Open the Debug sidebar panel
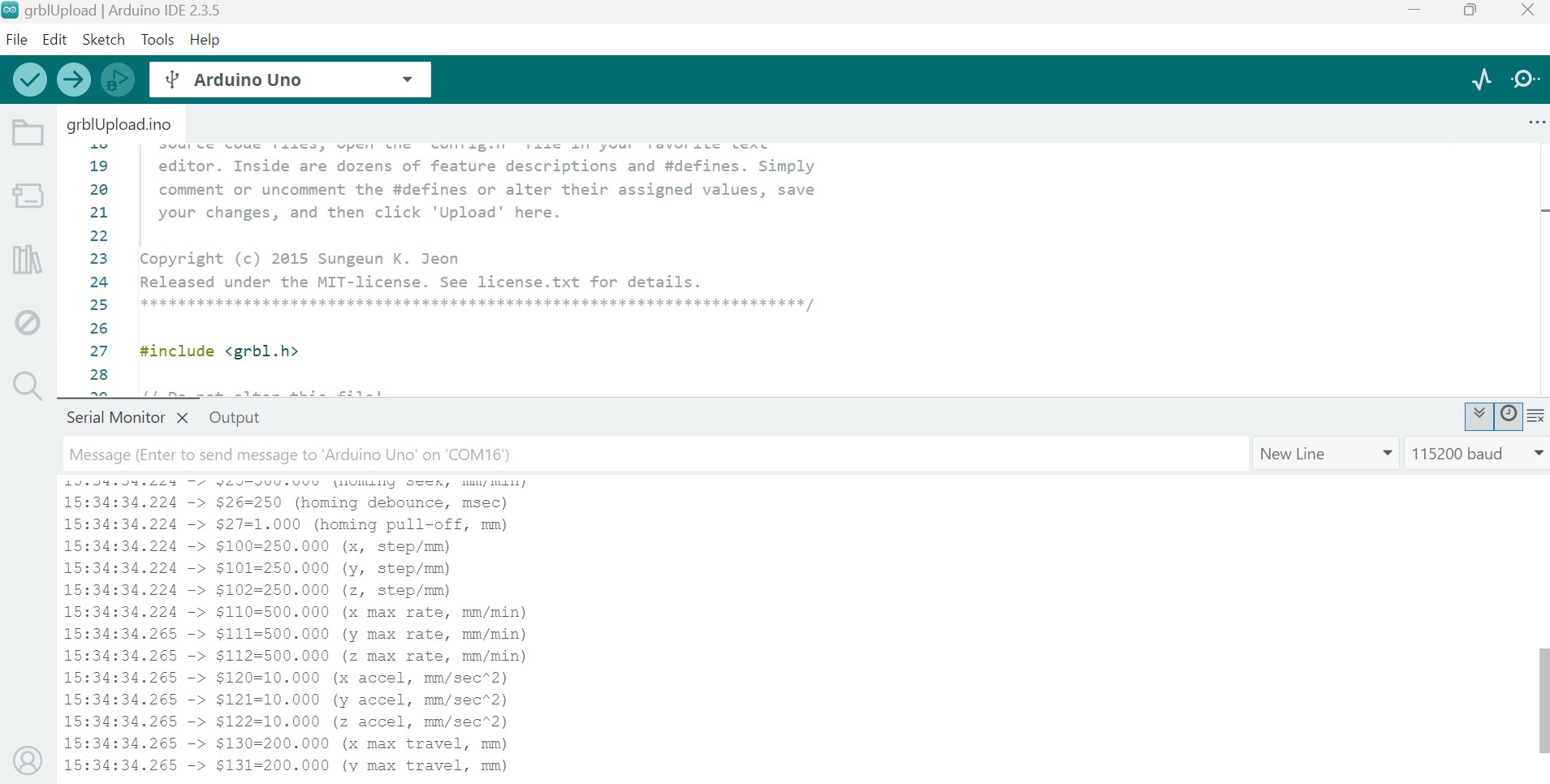 coord(28,322)
